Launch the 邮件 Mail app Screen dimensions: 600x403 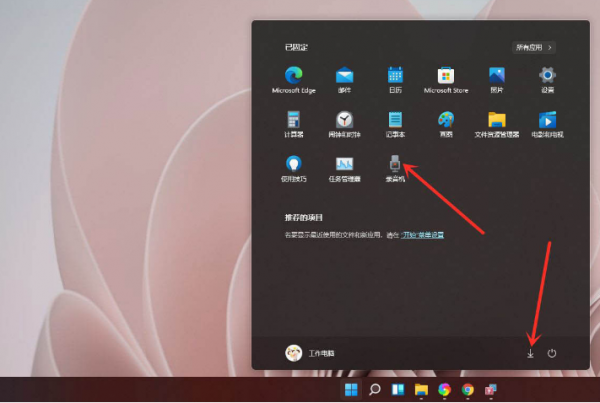(344, 80)
